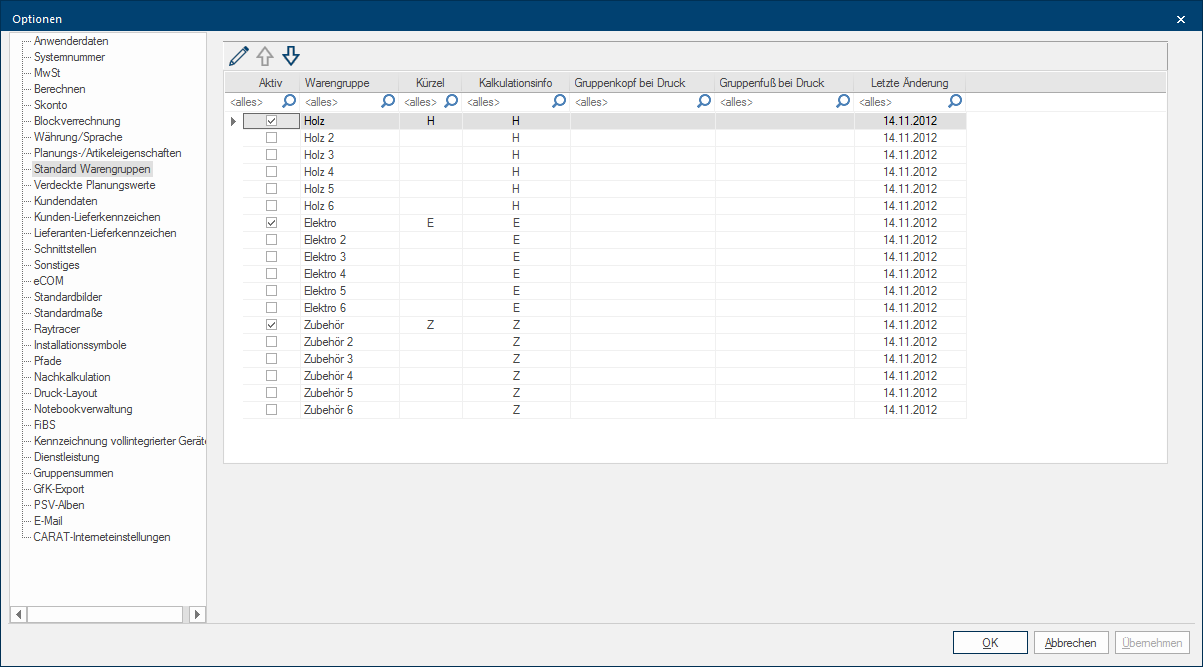This screenshot has width=1203, height=667.
Task: Select the Zubehör 4 table row
Action: coord(329,376)
